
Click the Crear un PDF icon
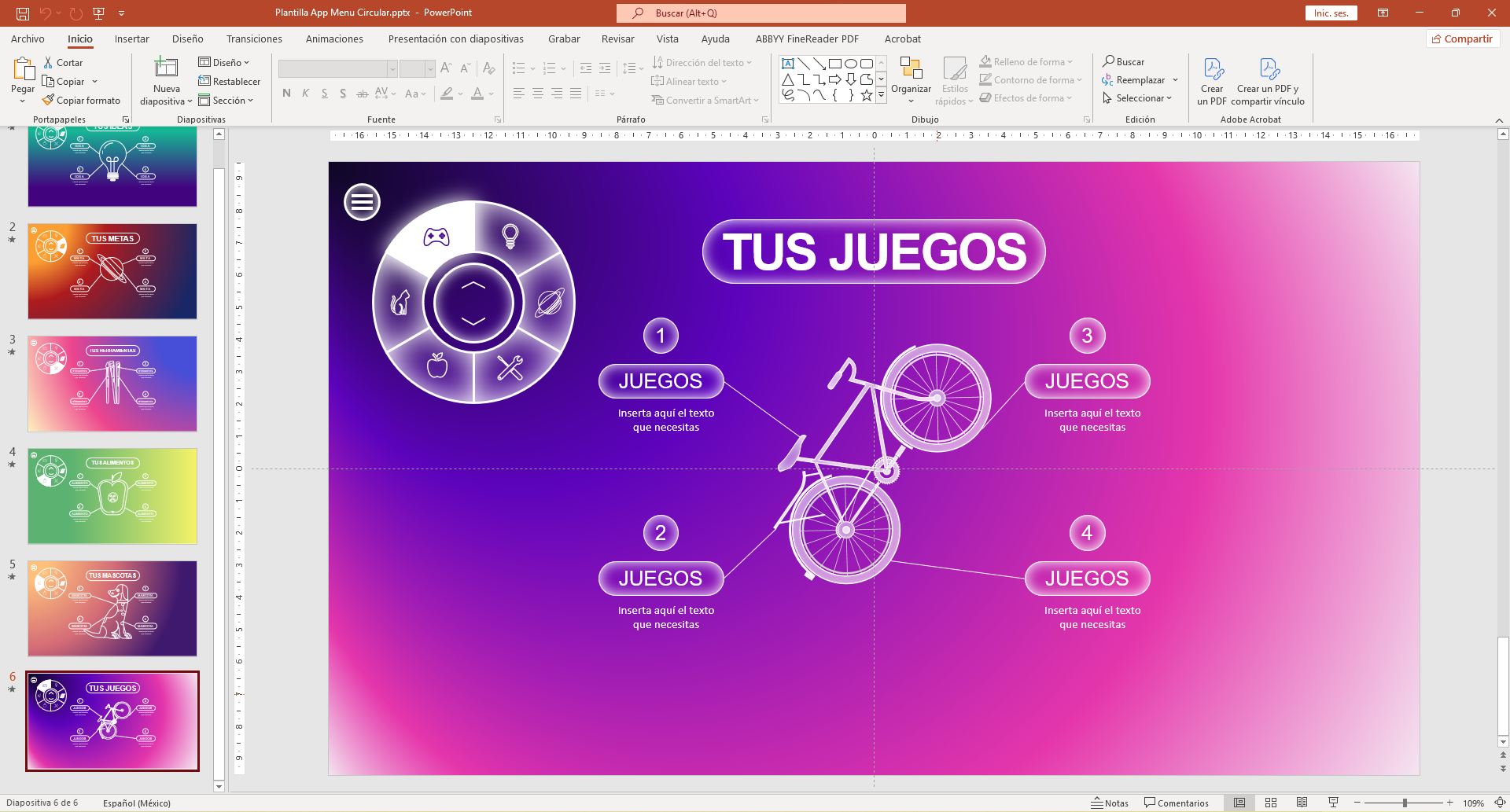click(1212, 71)
